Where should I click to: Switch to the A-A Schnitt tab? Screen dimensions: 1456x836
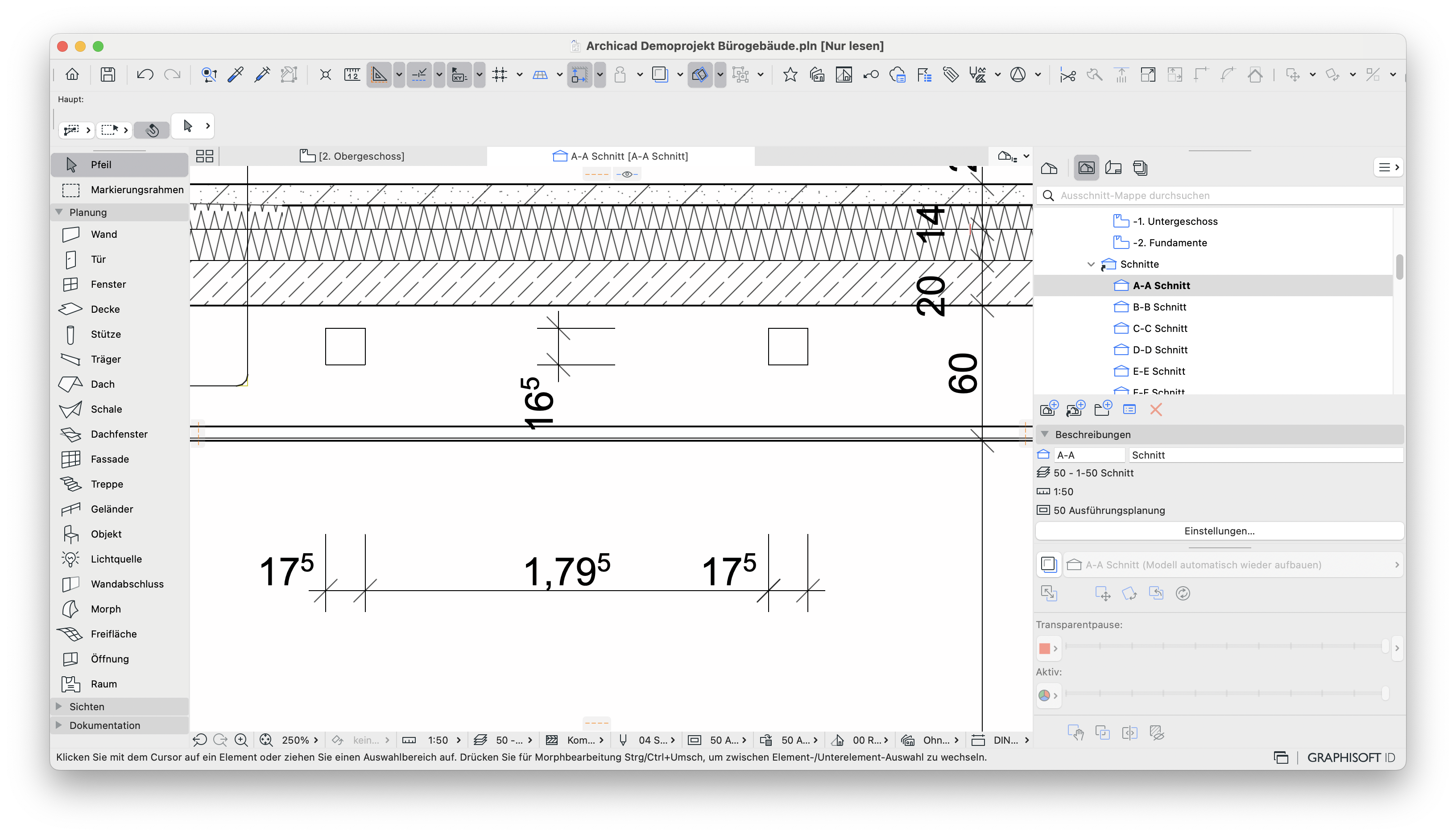coord(620,156)
